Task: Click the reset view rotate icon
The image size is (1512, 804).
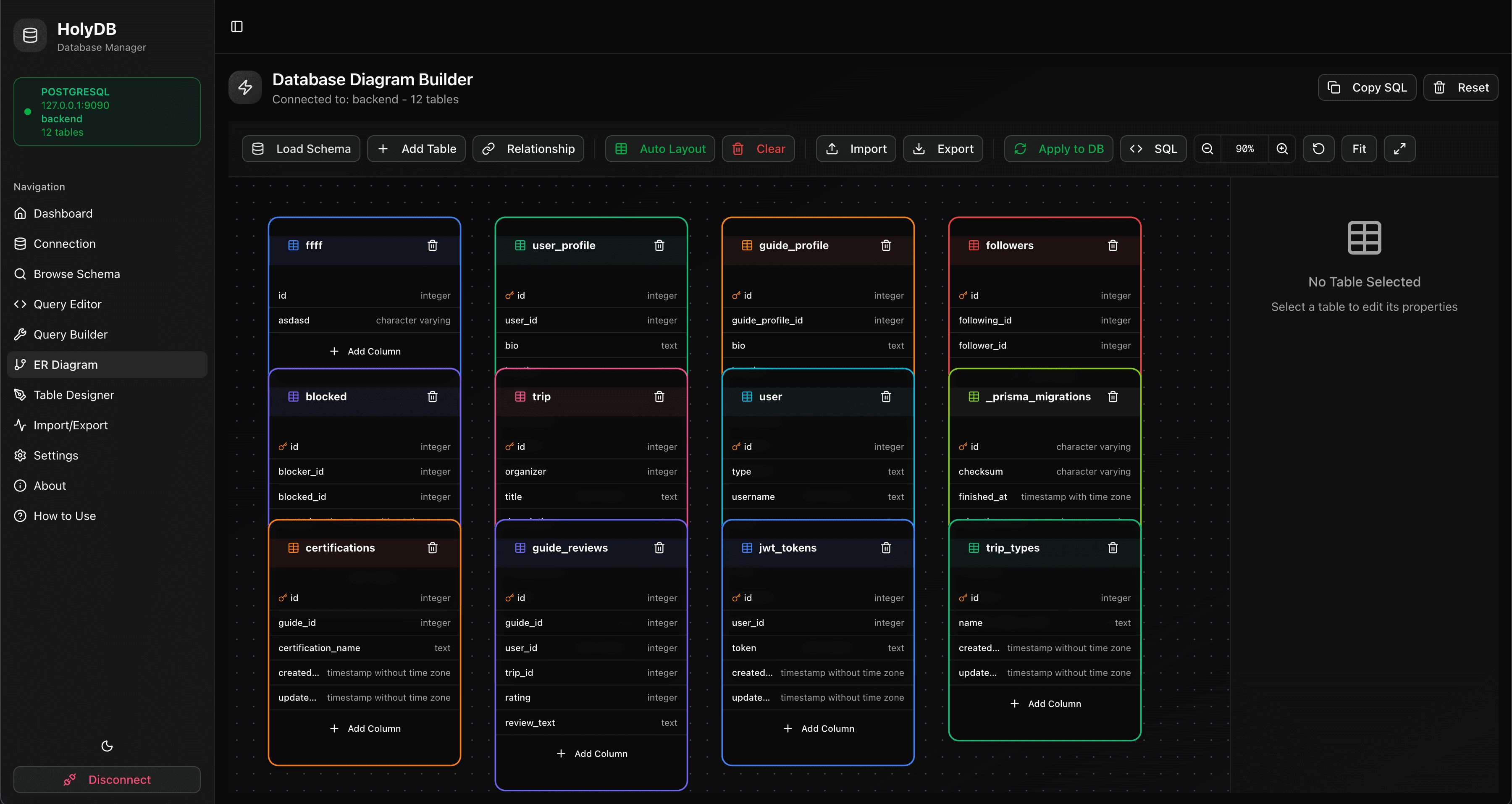Action: pyautogui.click(x=1318, y=149)
